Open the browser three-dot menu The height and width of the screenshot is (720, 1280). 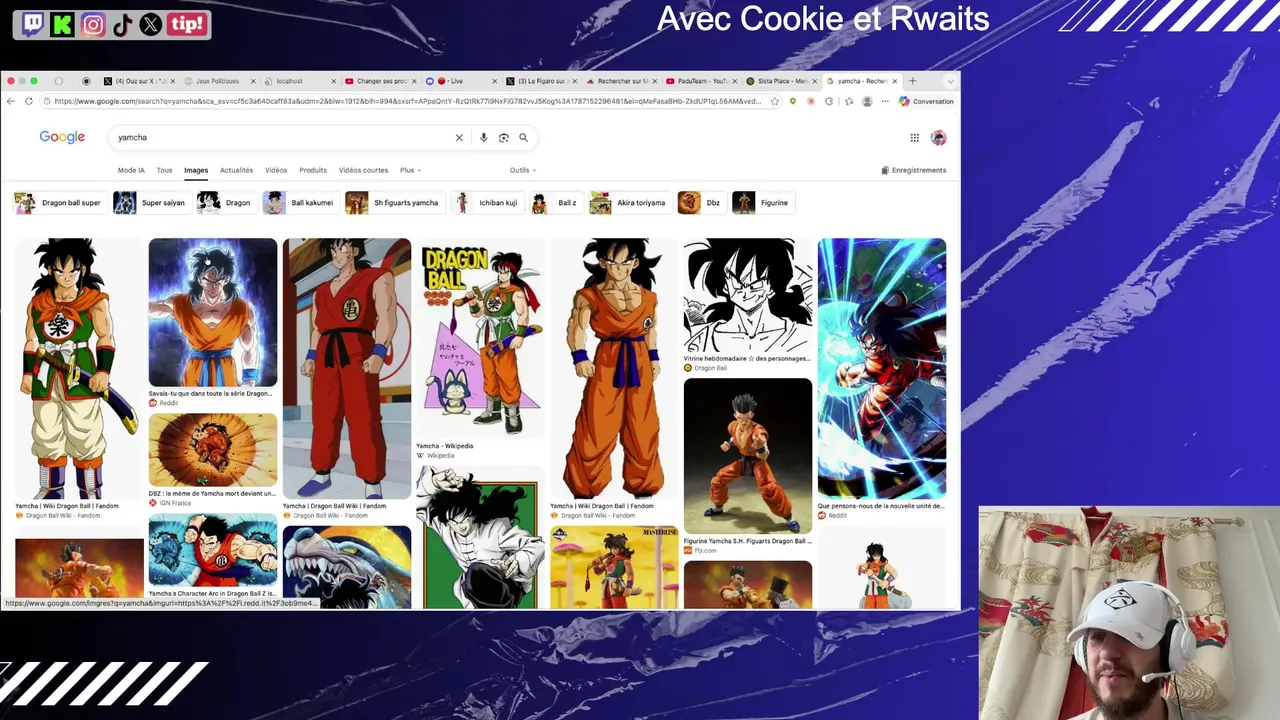884,101
